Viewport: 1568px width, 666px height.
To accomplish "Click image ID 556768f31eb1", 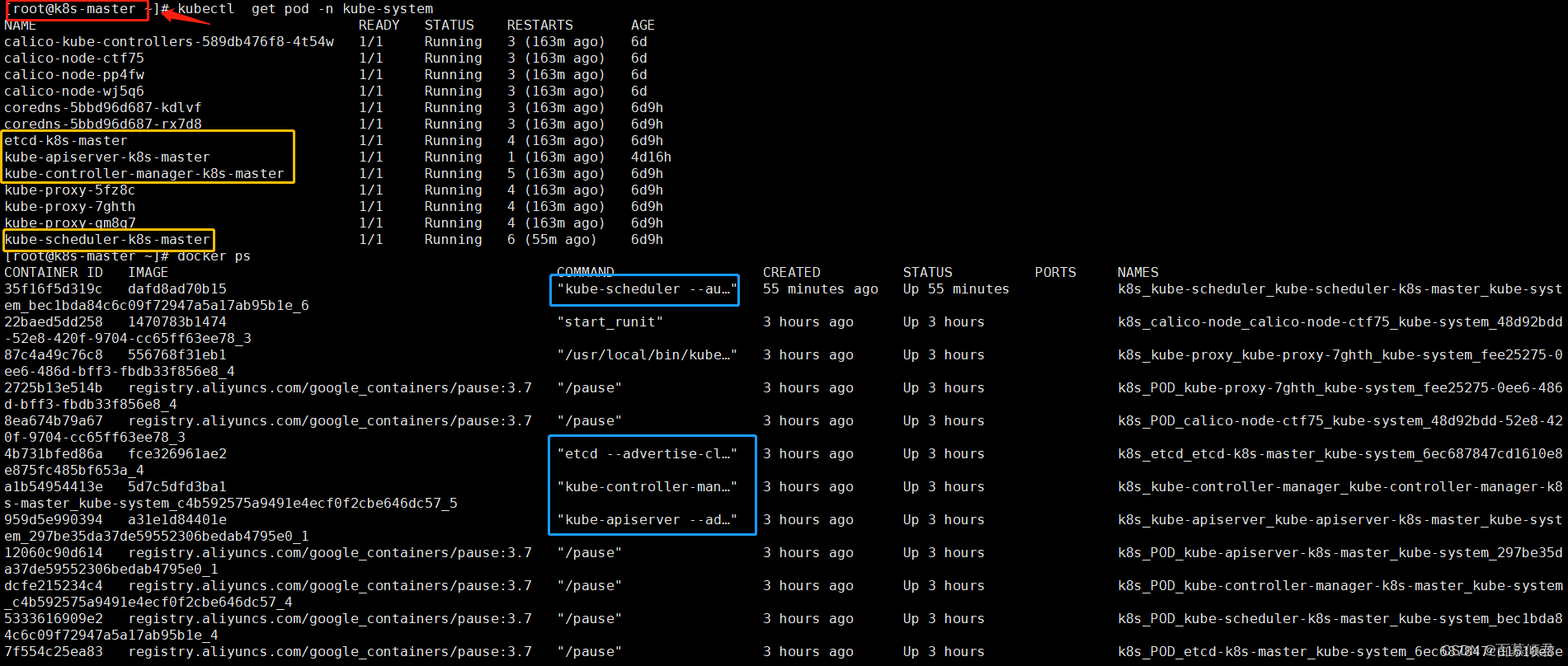I will [177, 355].
